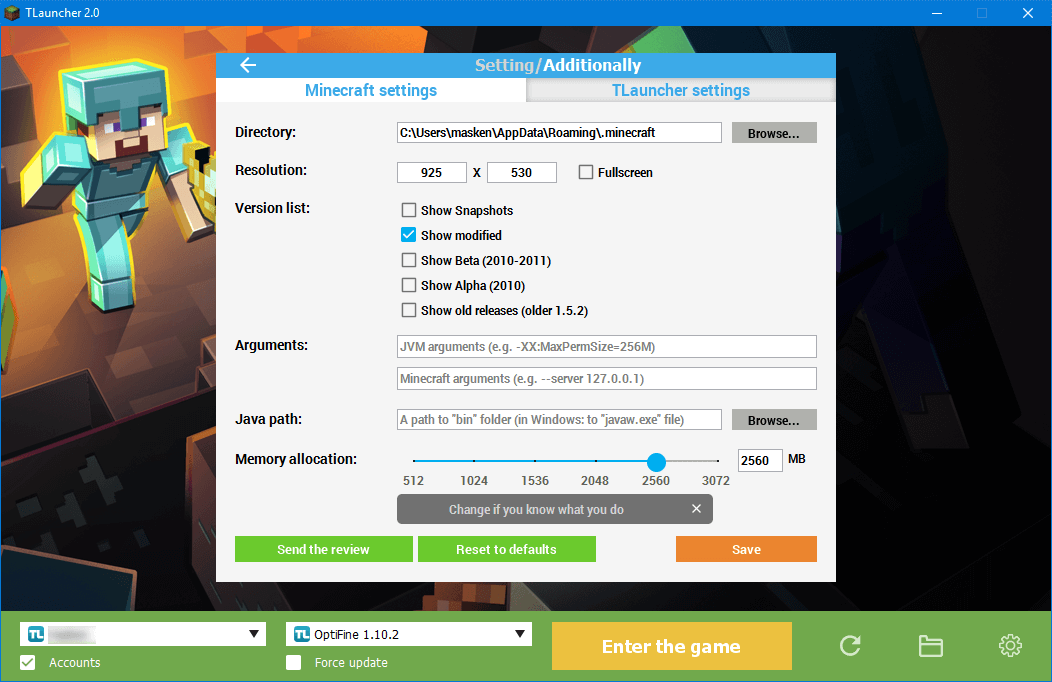Enable Force update
1052x682 pixels.
[x=294, y=662]
